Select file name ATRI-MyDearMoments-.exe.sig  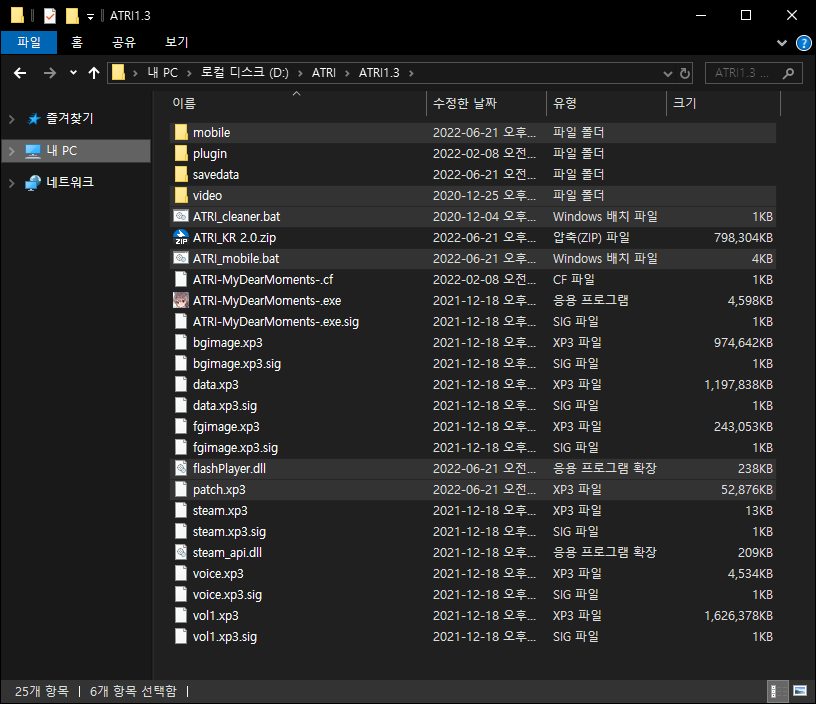pos(276,322)
